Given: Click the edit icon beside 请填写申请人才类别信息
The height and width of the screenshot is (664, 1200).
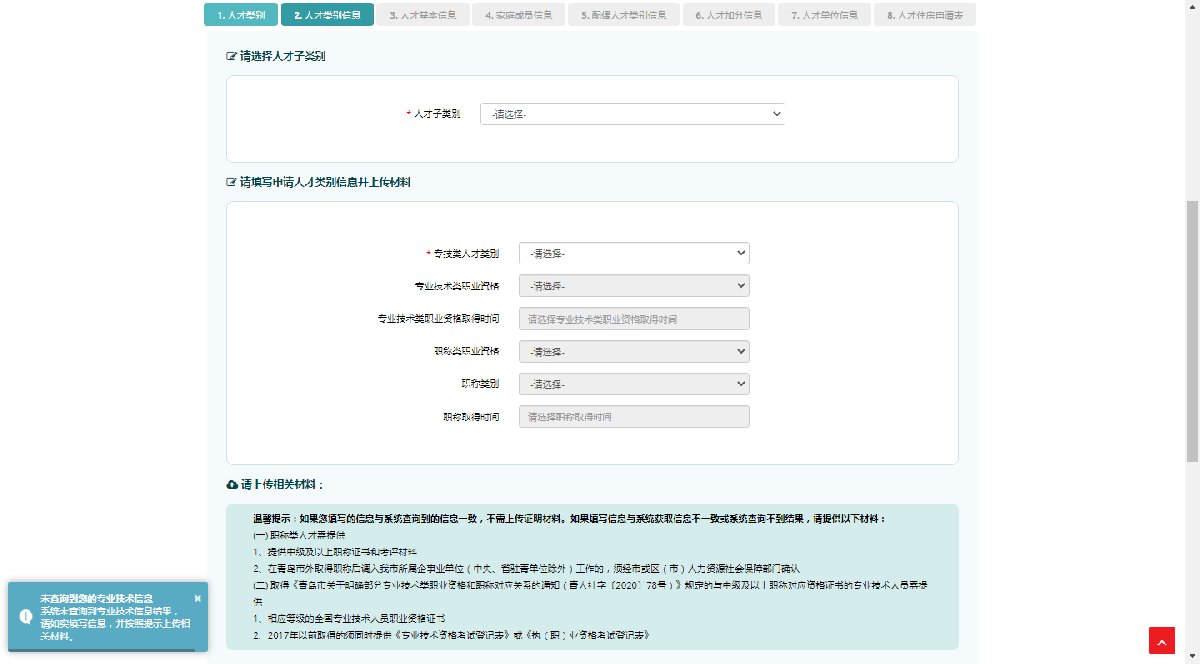Looking at the screenshot, I should (x=232, y=183).
